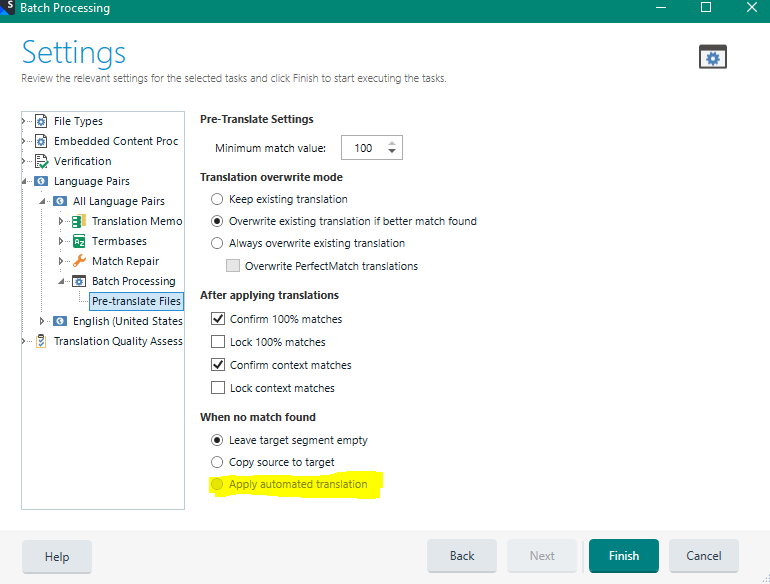Click the Cancel button
Image resolution: width=770 pixels, height=584 pixels.
(704, 556)
